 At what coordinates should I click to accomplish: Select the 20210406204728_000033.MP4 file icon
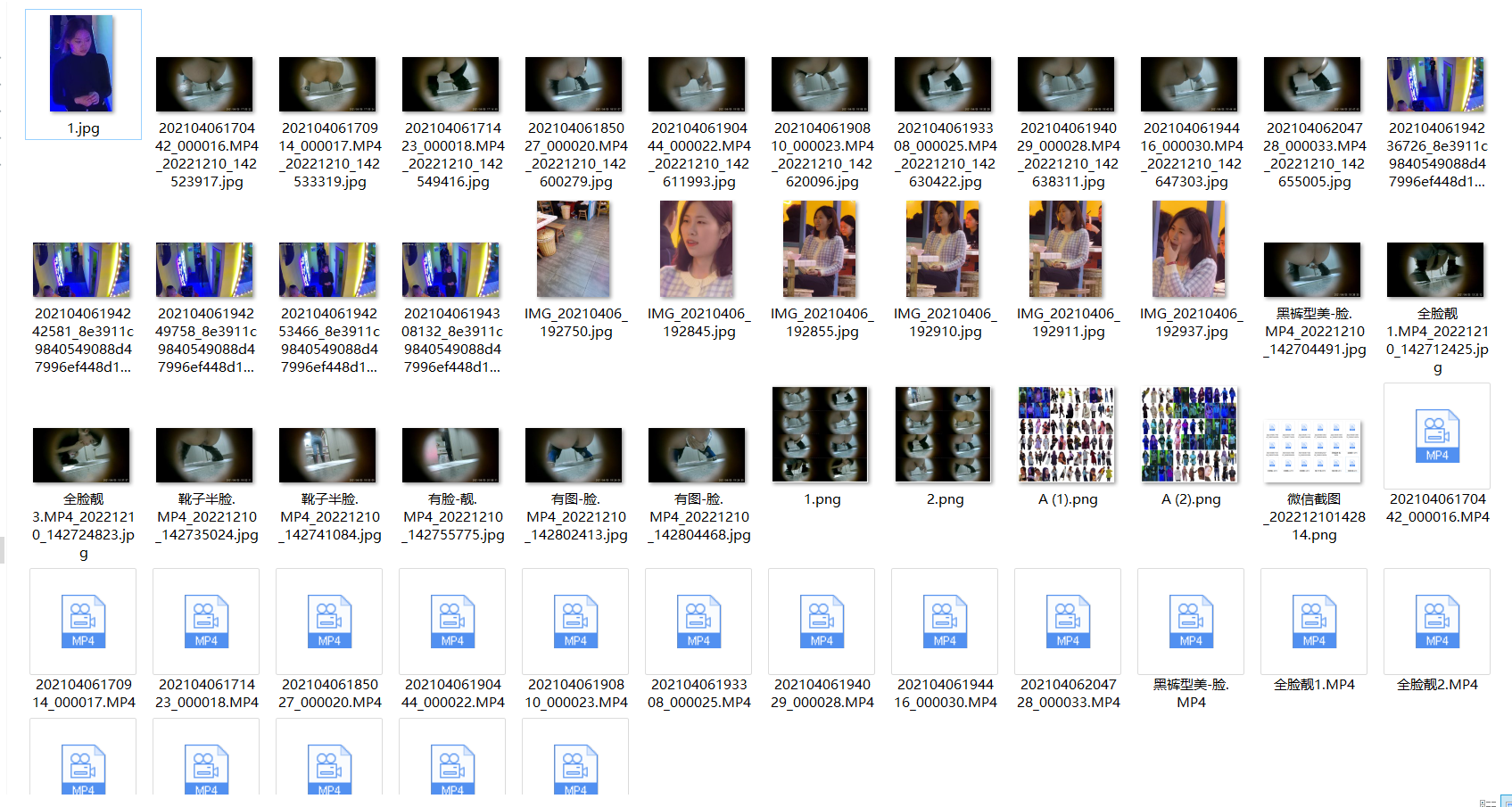[1067, 622]
